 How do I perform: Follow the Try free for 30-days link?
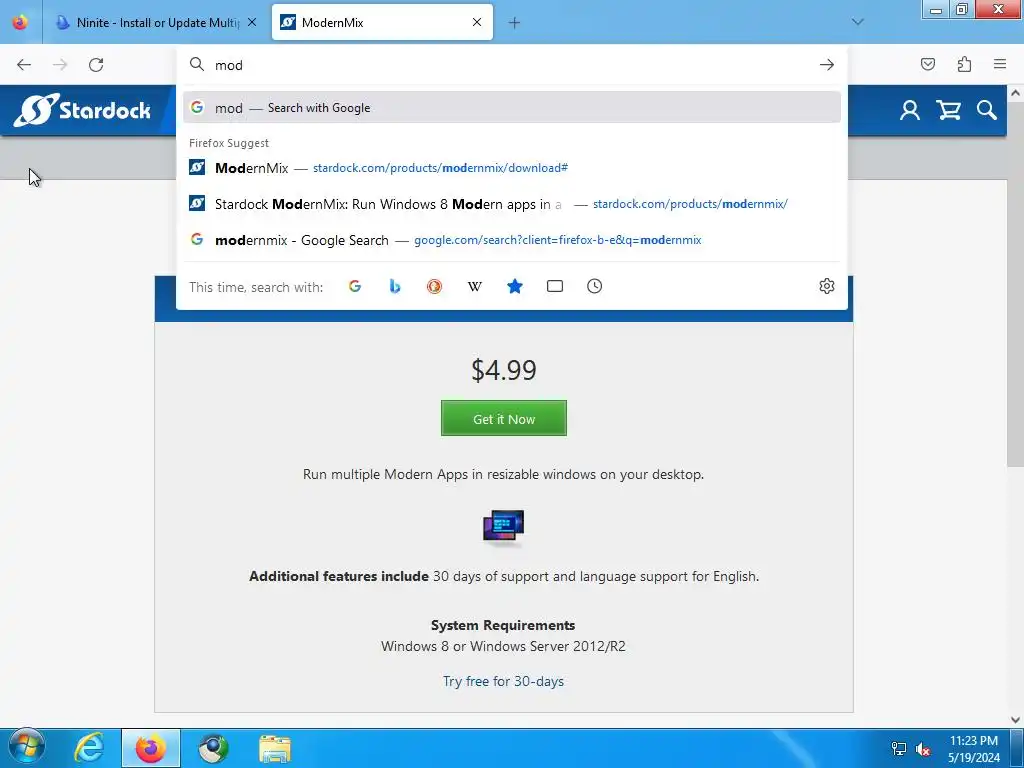point(504,681)
